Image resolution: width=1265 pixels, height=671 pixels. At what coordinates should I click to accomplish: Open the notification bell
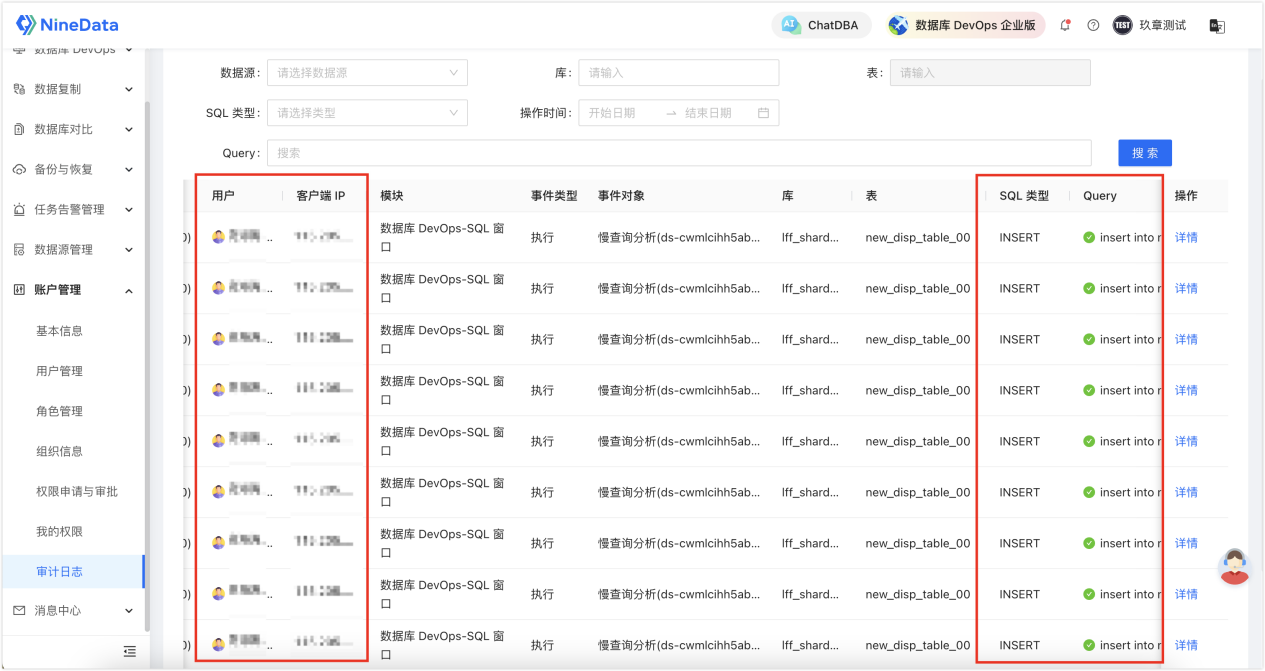pyautogui.click(x=1065, y=25)
